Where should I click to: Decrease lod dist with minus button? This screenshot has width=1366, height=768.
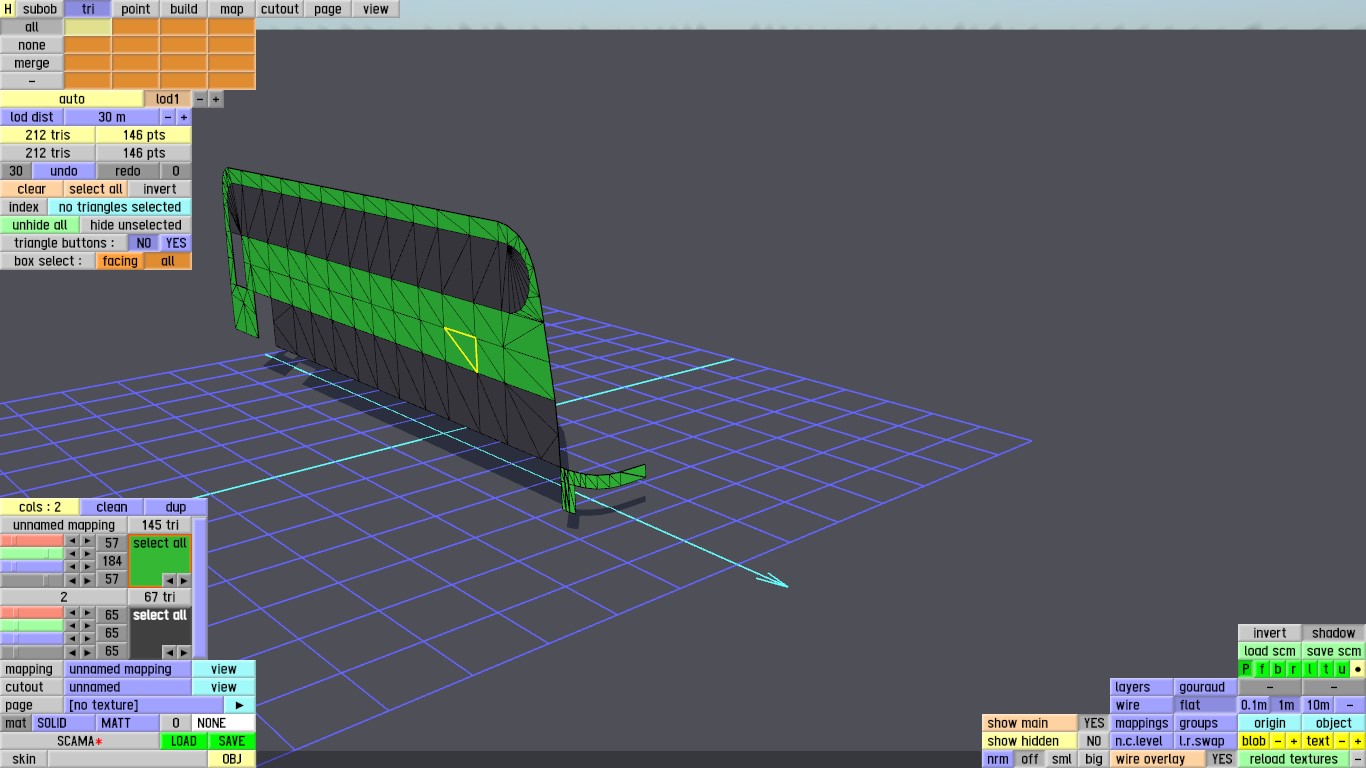tap(168, 117)
